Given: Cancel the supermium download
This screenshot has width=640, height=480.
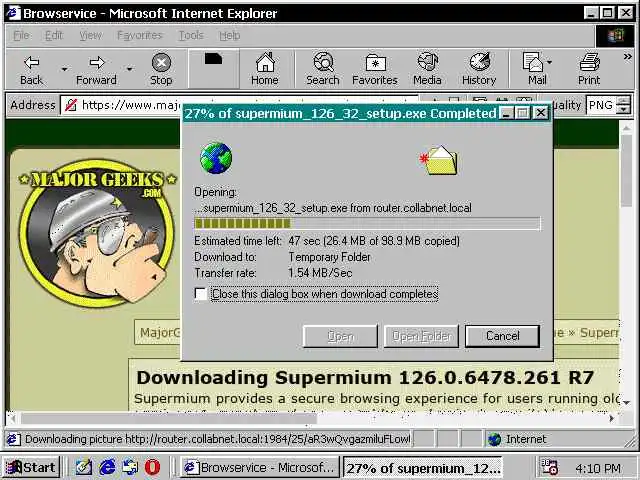Looking at the screenshot, I should coord(502,336).
